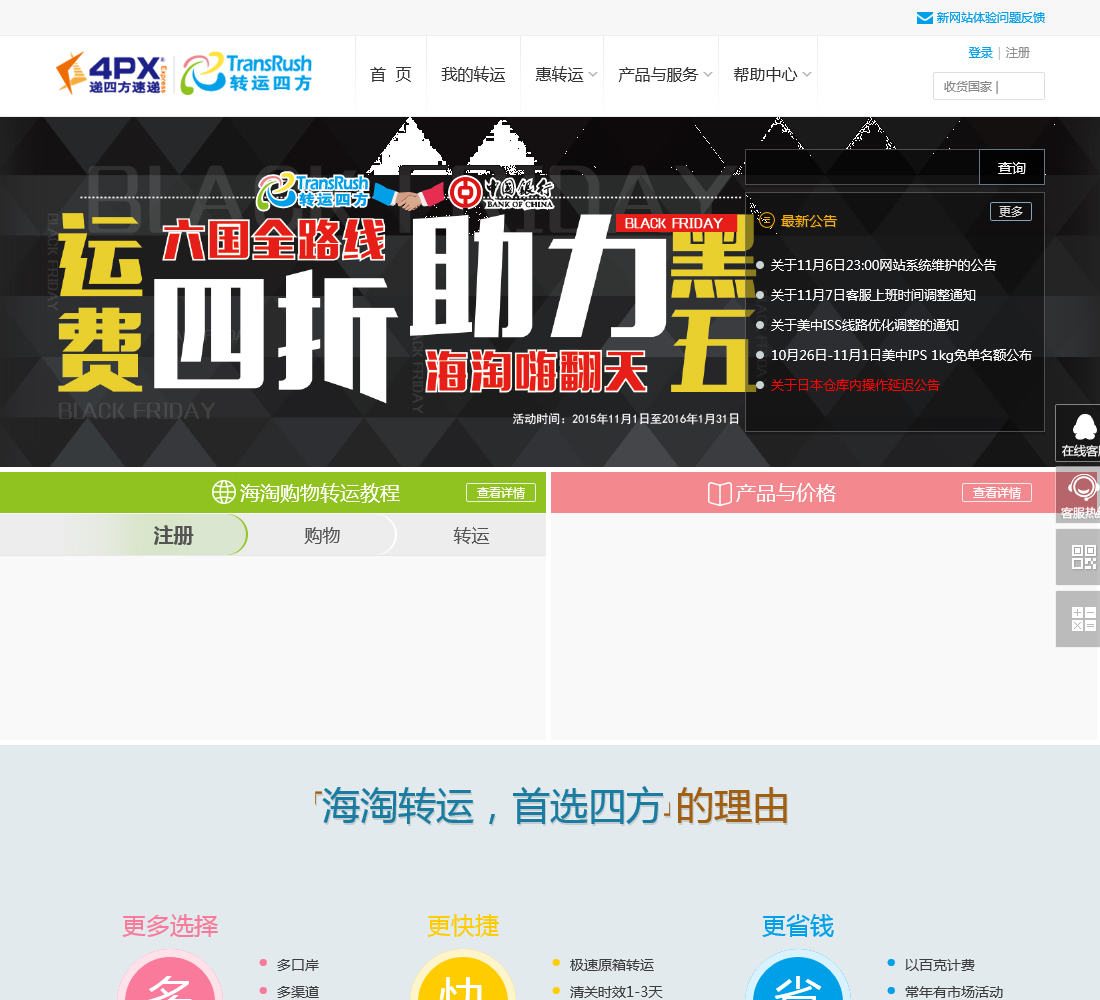Click the Bank of China logo
This screenshot has height=1000, width=1100.
coord(501,192)
